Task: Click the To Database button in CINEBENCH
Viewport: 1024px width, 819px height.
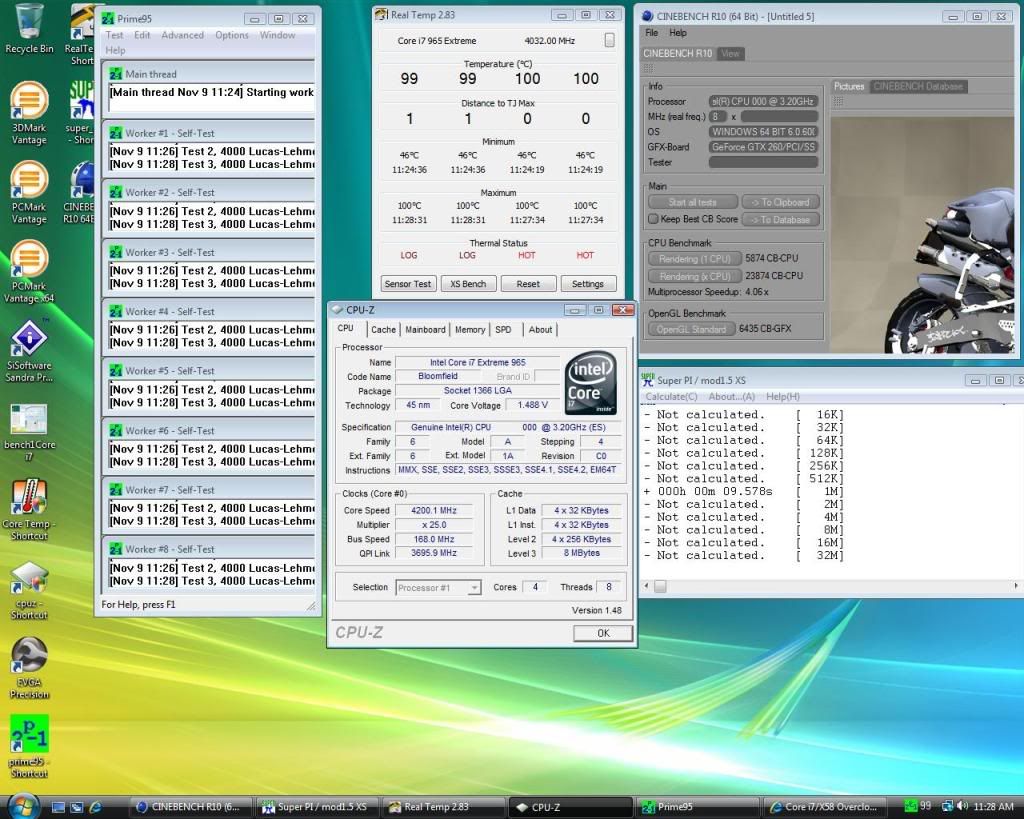Action: (x=780, y=220)
